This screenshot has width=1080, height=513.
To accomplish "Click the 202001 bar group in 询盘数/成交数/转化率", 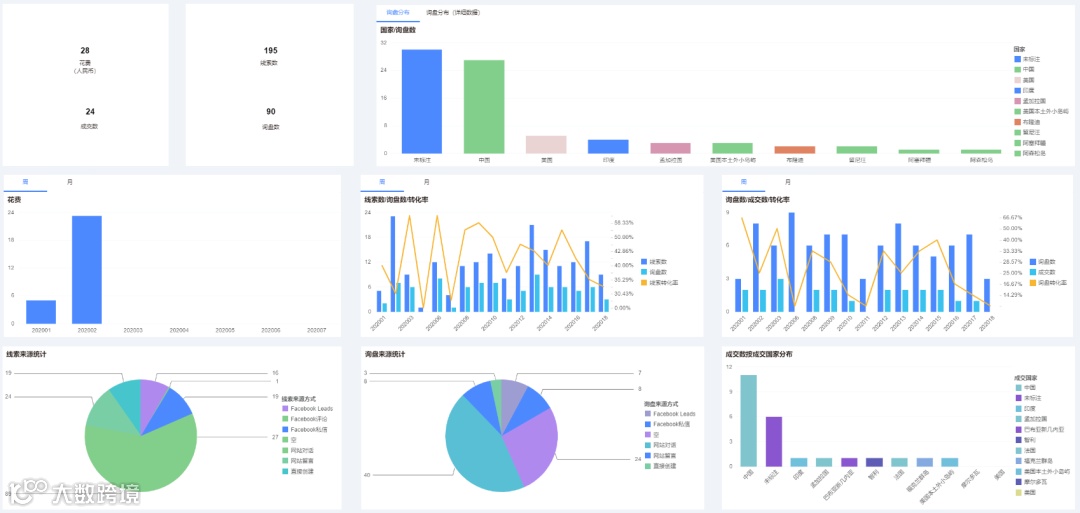I will (x=742, y=295).
